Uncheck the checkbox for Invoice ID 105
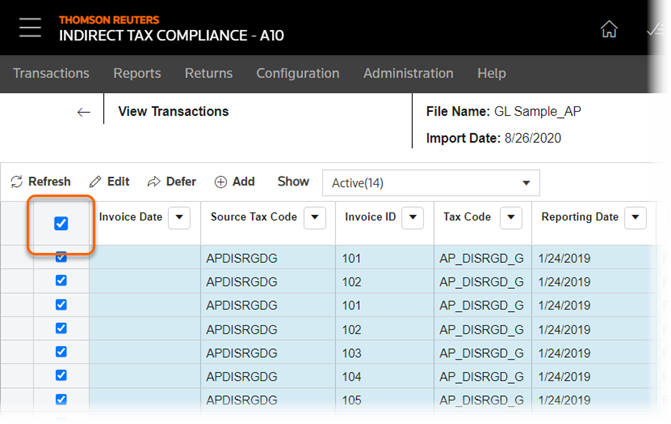 61,399
